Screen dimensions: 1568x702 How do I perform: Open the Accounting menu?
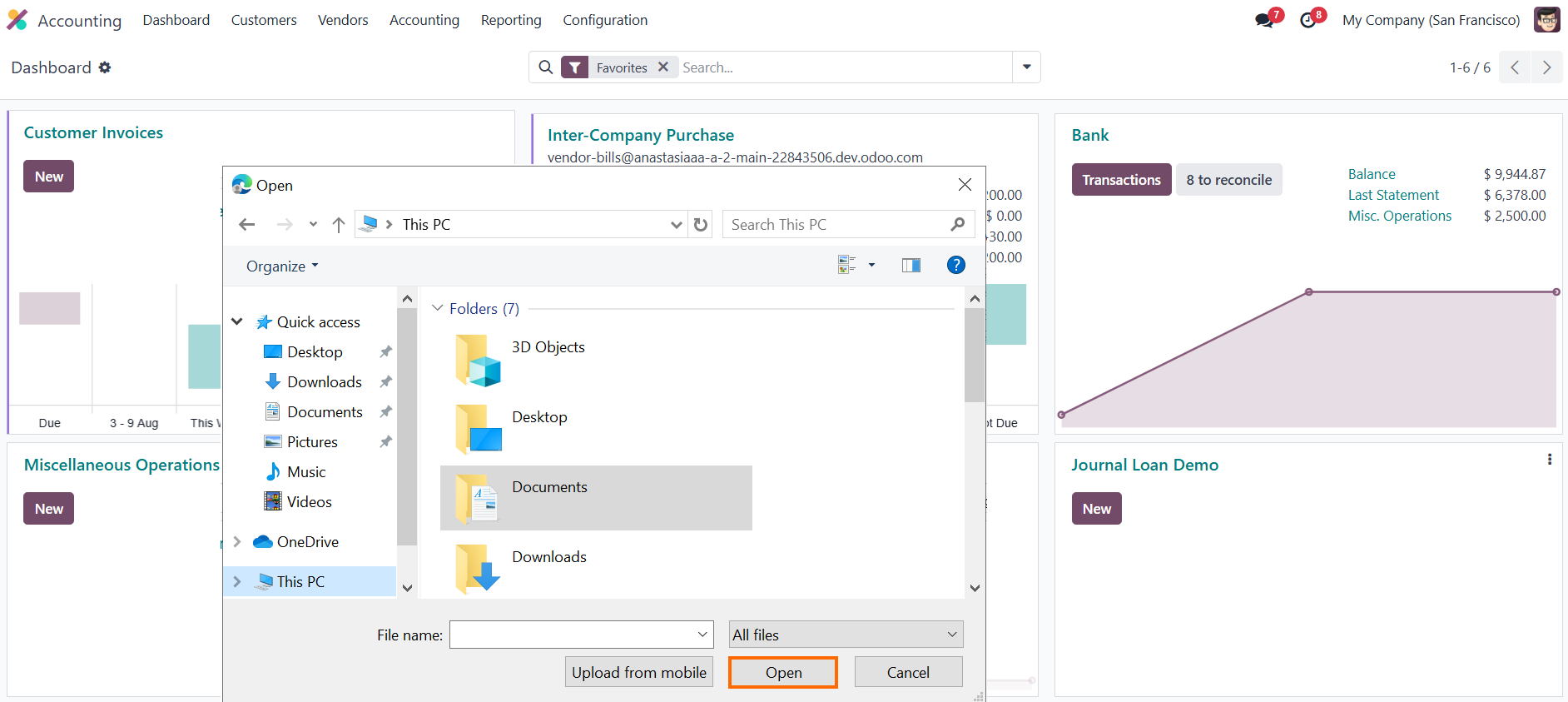(424, 20)
